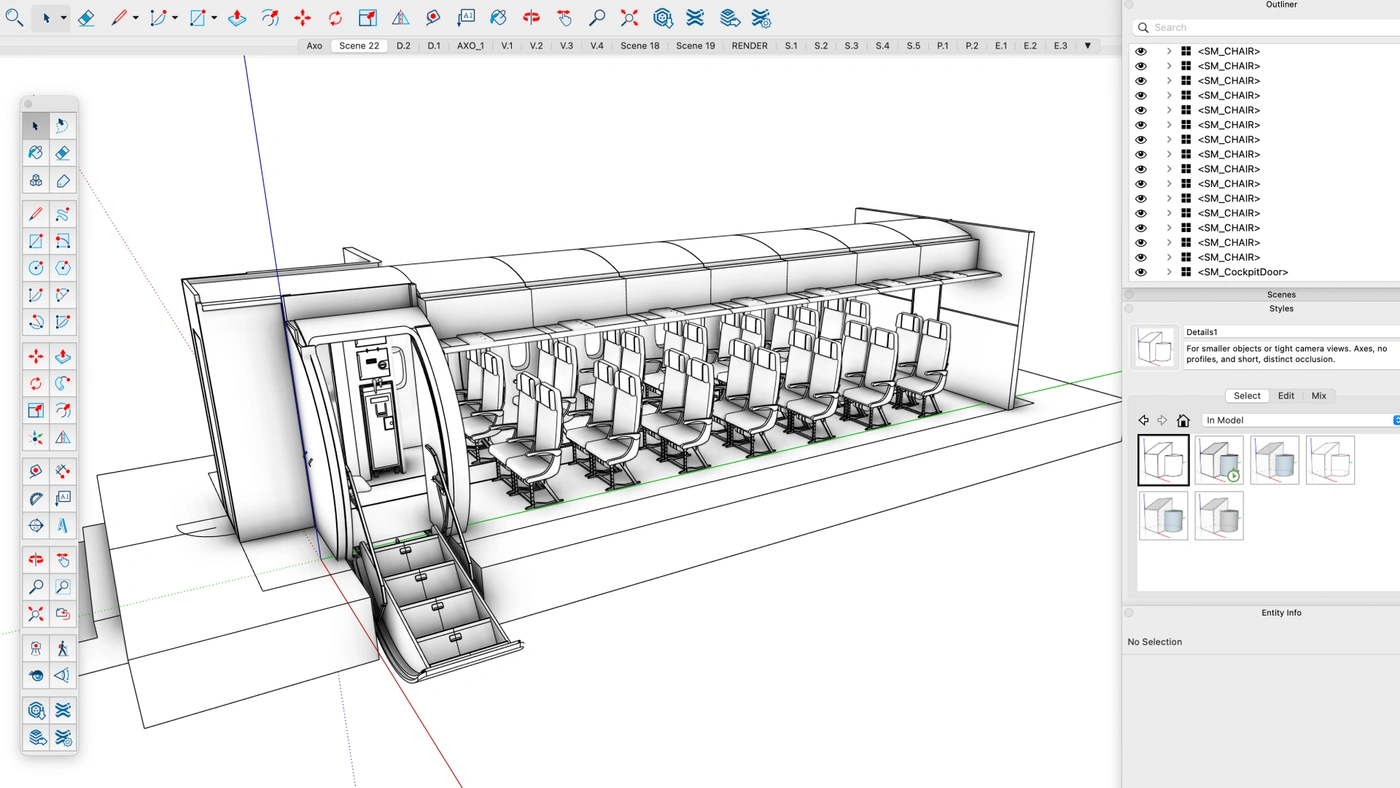Select the SM_CockpitDoor row label
1400x788 pixels.
click(x=1243, y=272)
